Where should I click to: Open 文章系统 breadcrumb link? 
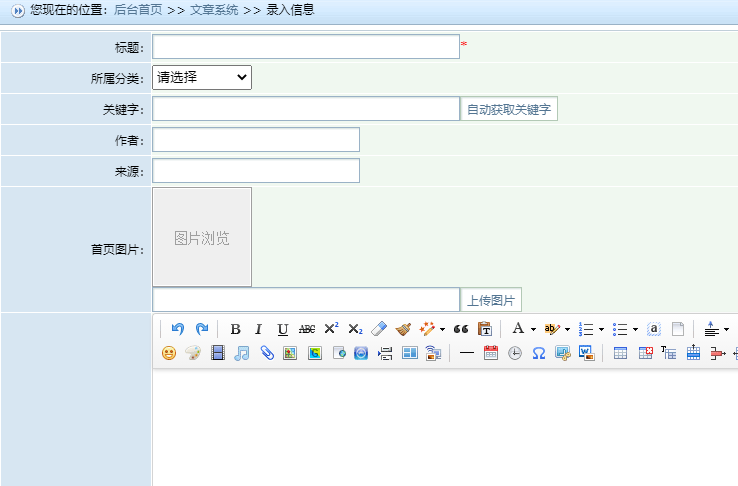[214, 10]
